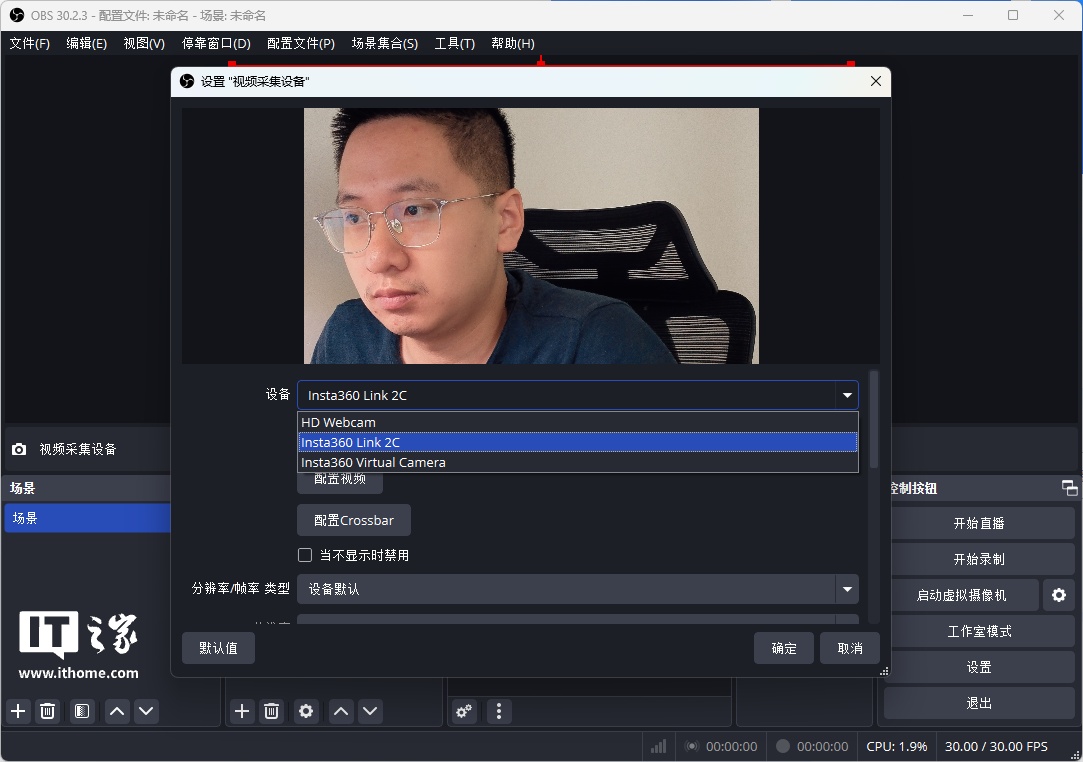Toggle 当不显示时禁用 checkbox
This screenshot has width=1083, height=762.
pyautogui.click(x=305, y=555)
